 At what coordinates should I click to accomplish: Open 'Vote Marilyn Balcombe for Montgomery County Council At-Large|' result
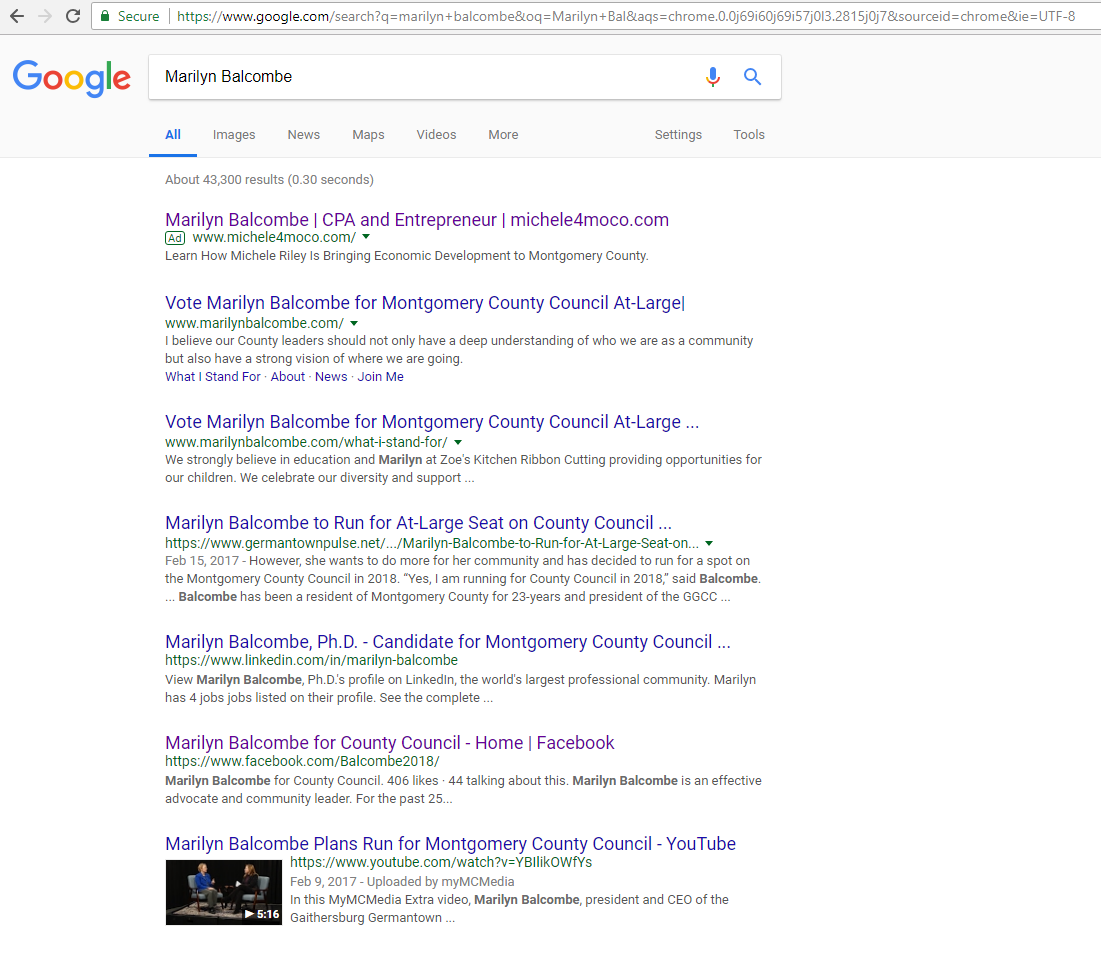click(425, 303)
